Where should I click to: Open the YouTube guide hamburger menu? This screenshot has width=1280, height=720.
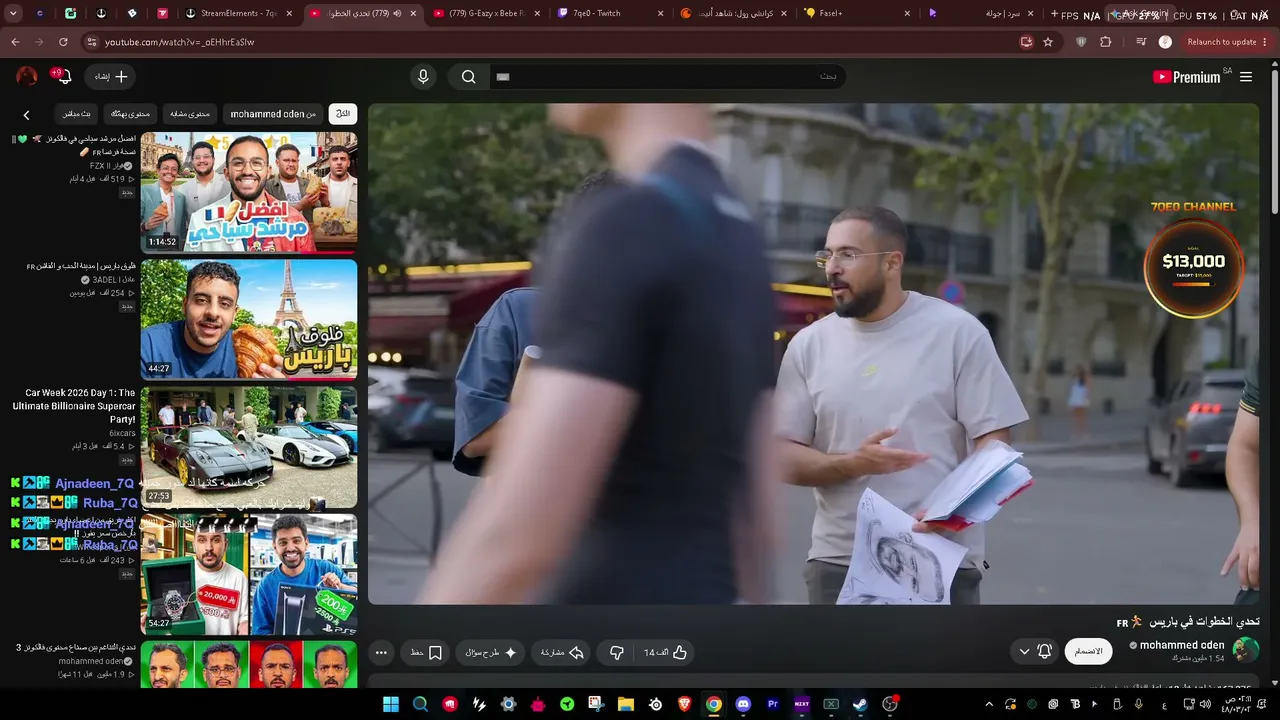(x=1246, y=77)
